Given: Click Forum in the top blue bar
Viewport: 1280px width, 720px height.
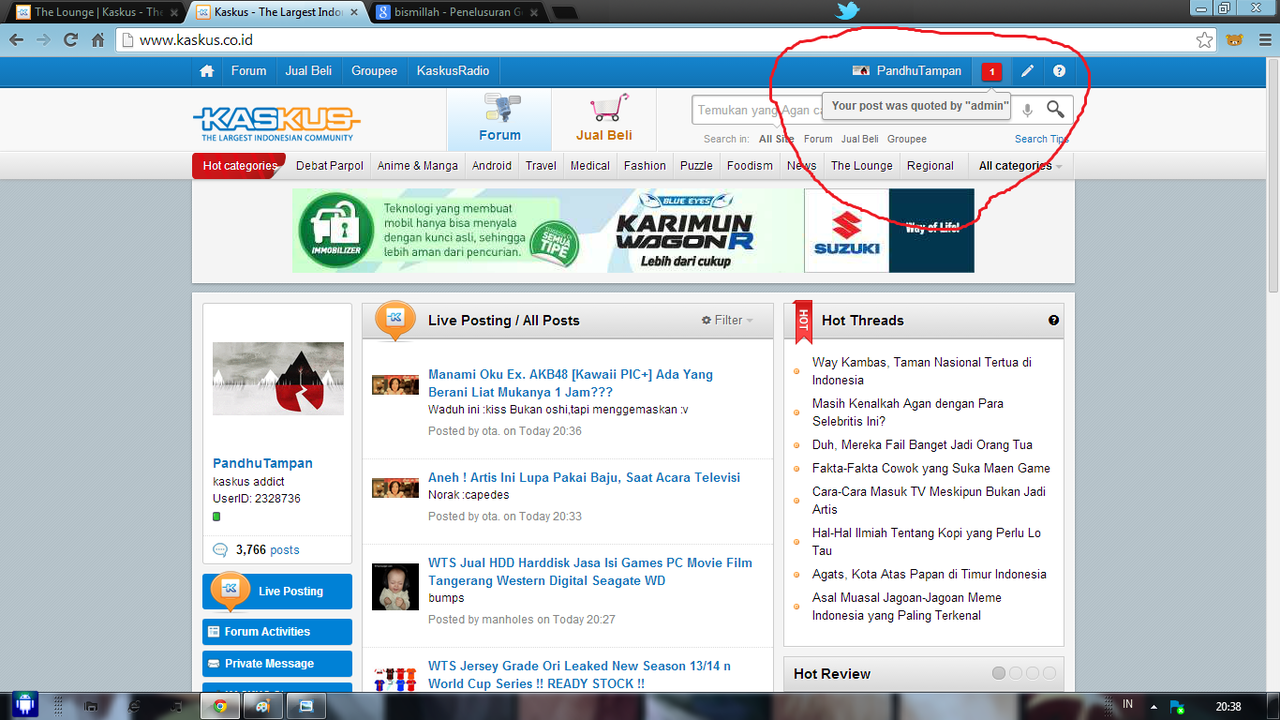Looking at the screenshot, I should click(248, 71).
